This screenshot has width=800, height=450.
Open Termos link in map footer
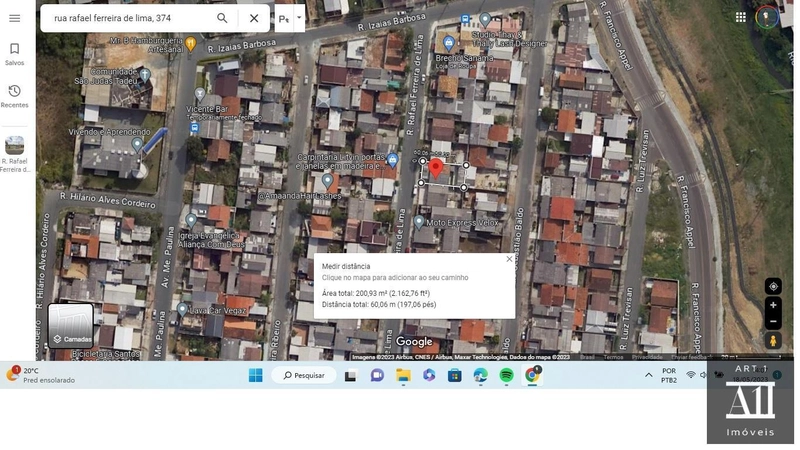pyautogui.click(x=613, y=357)
